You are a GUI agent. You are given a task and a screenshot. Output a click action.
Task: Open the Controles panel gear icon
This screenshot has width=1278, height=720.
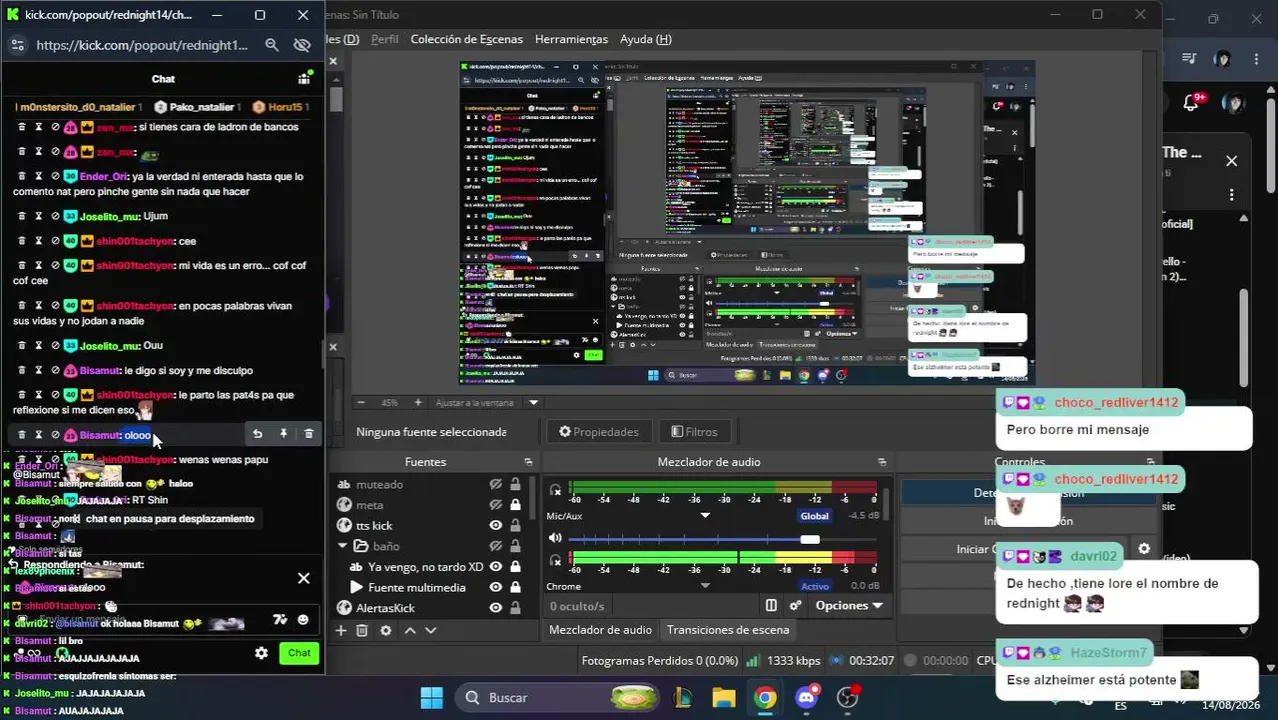(x=1144, y=549)
